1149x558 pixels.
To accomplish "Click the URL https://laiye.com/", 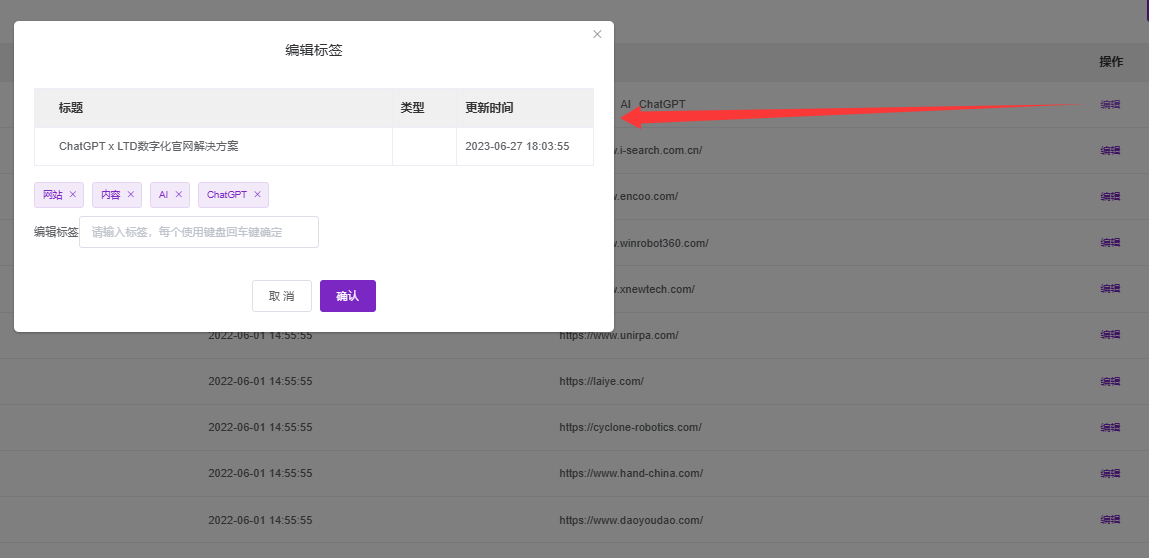I will click(602, 381).
